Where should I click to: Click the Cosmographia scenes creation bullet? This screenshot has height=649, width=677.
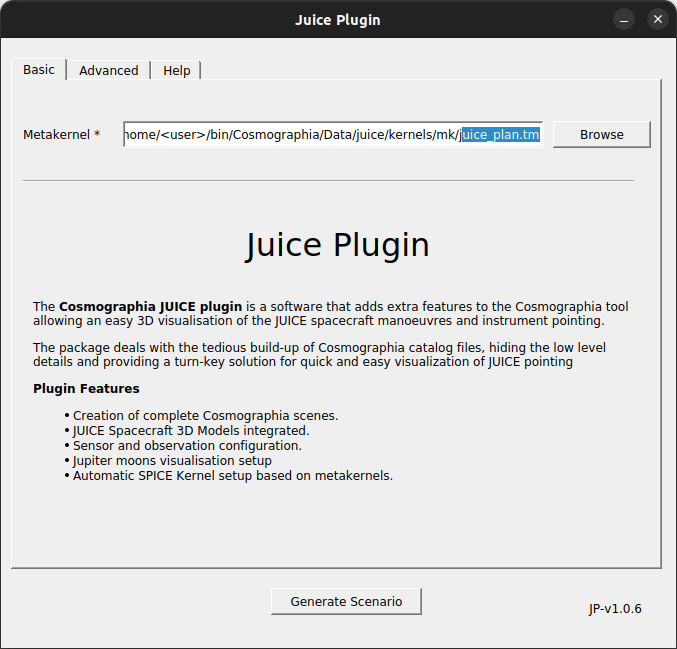(205, 415)
